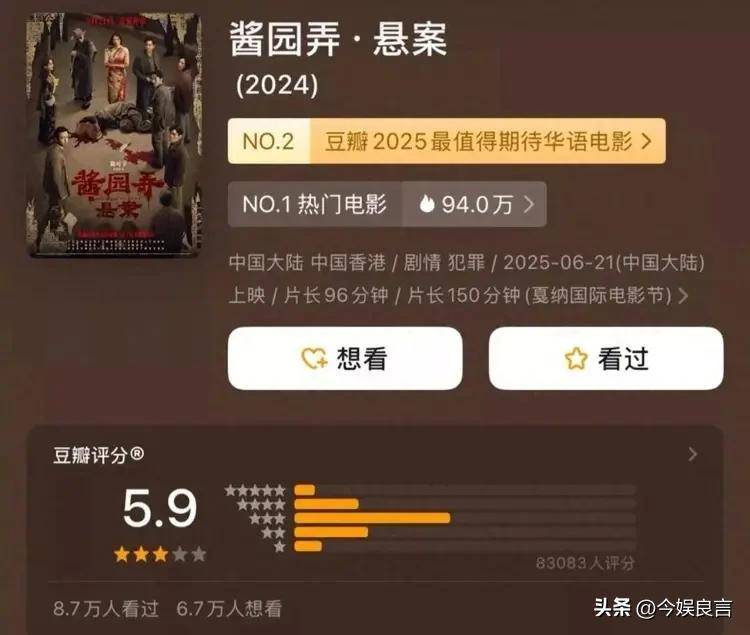Click the four-star rating row icon
The image size is (750, 635).
point(261,504)
